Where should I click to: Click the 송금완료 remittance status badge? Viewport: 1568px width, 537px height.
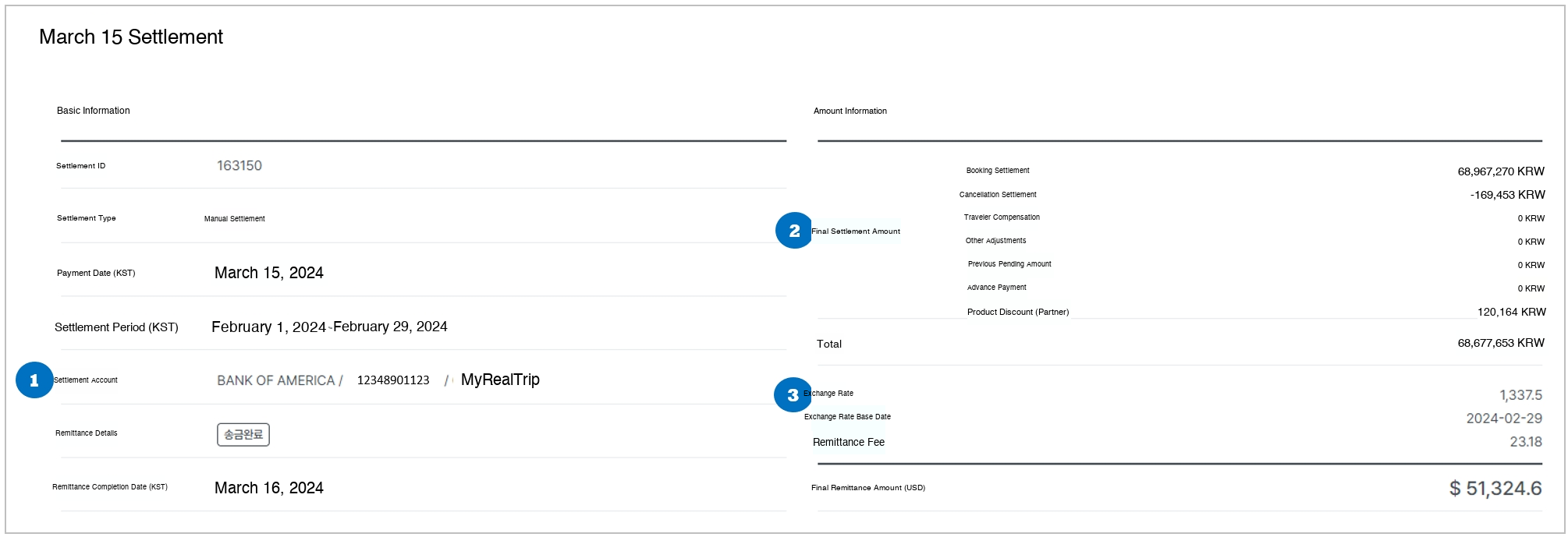point(243,434)
